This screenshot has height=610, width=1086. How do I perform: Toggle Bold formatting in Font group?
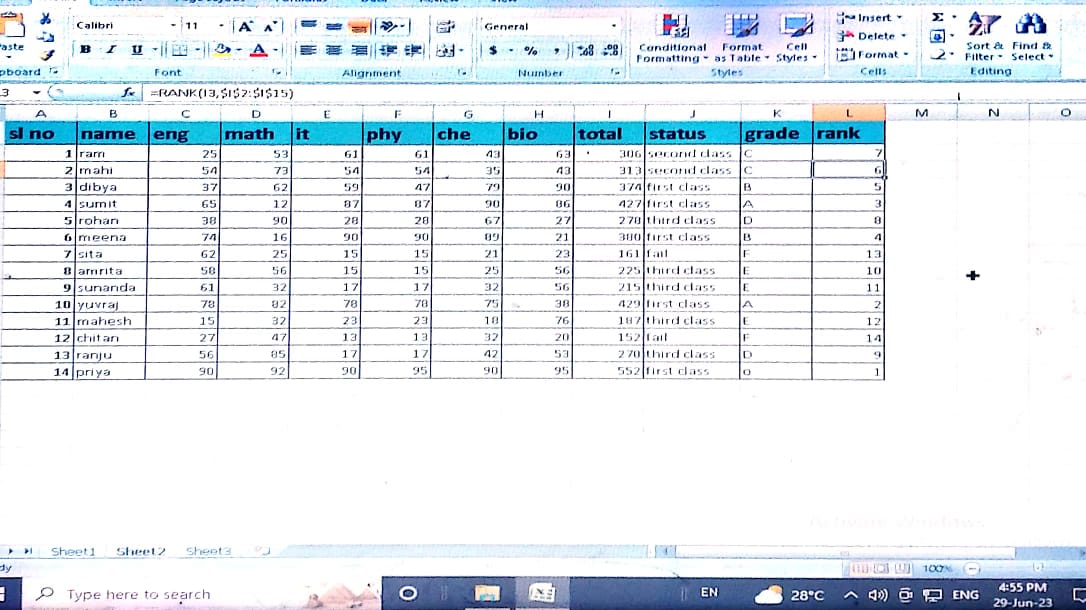pyautogui.click(x=86, y=50)
